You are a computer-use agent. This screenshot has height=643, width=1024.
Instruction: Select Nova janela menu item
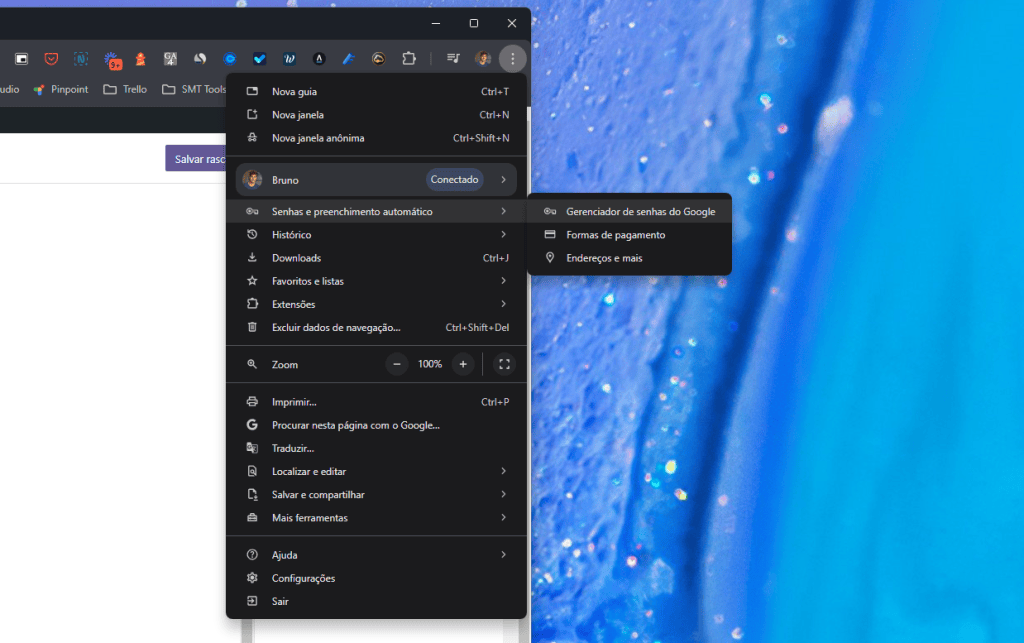click(376, 115)
